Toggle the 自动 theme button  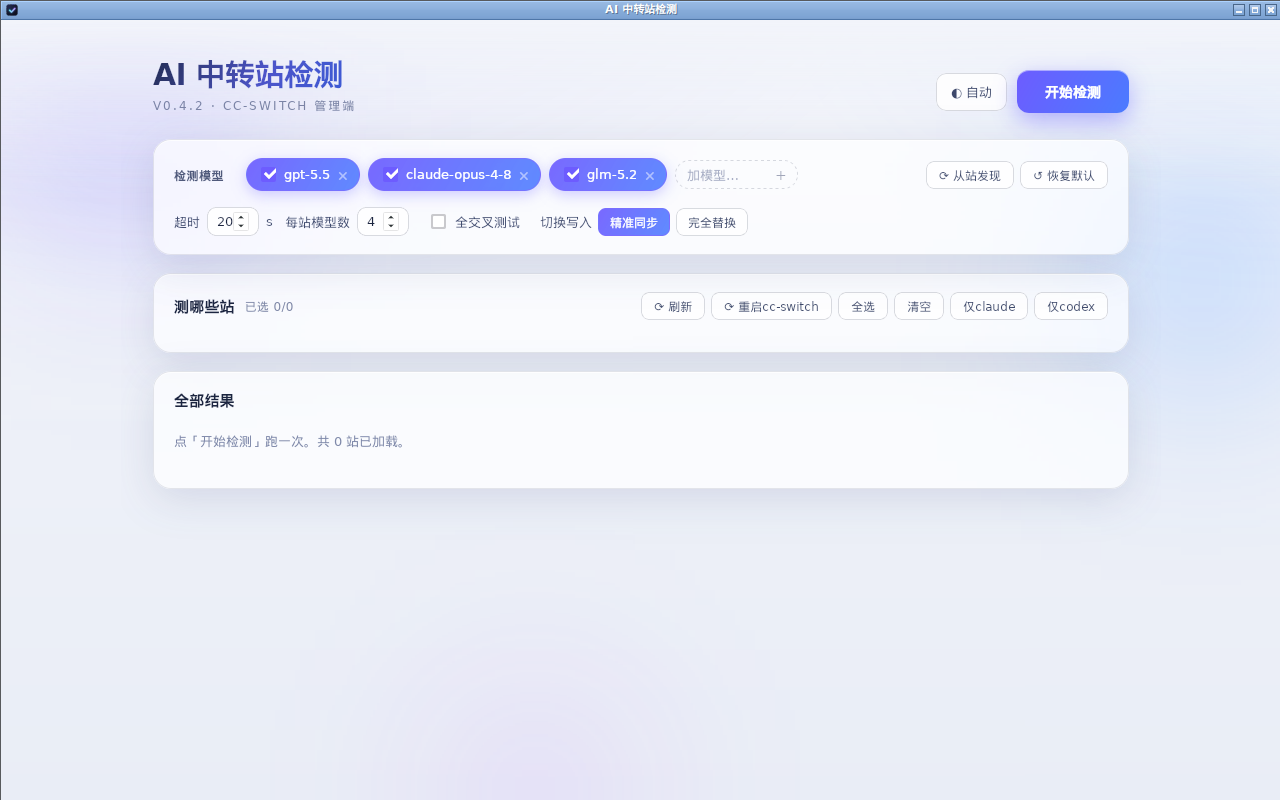coord(971,92)
